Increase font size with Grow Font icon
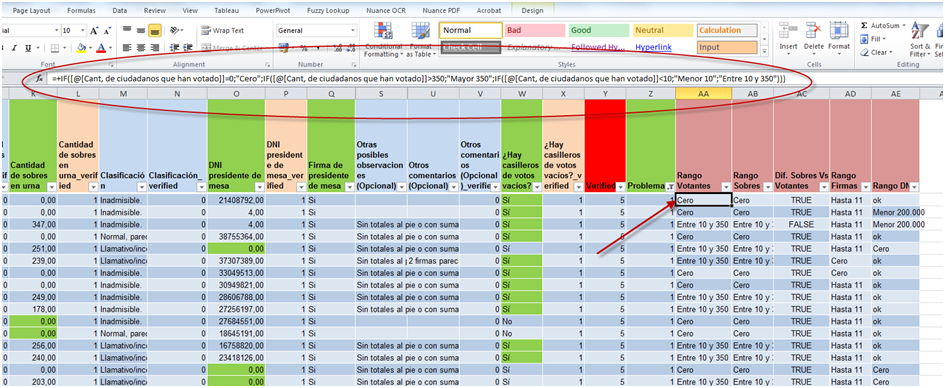Screen dimensions: 945x388 [94, 30]
